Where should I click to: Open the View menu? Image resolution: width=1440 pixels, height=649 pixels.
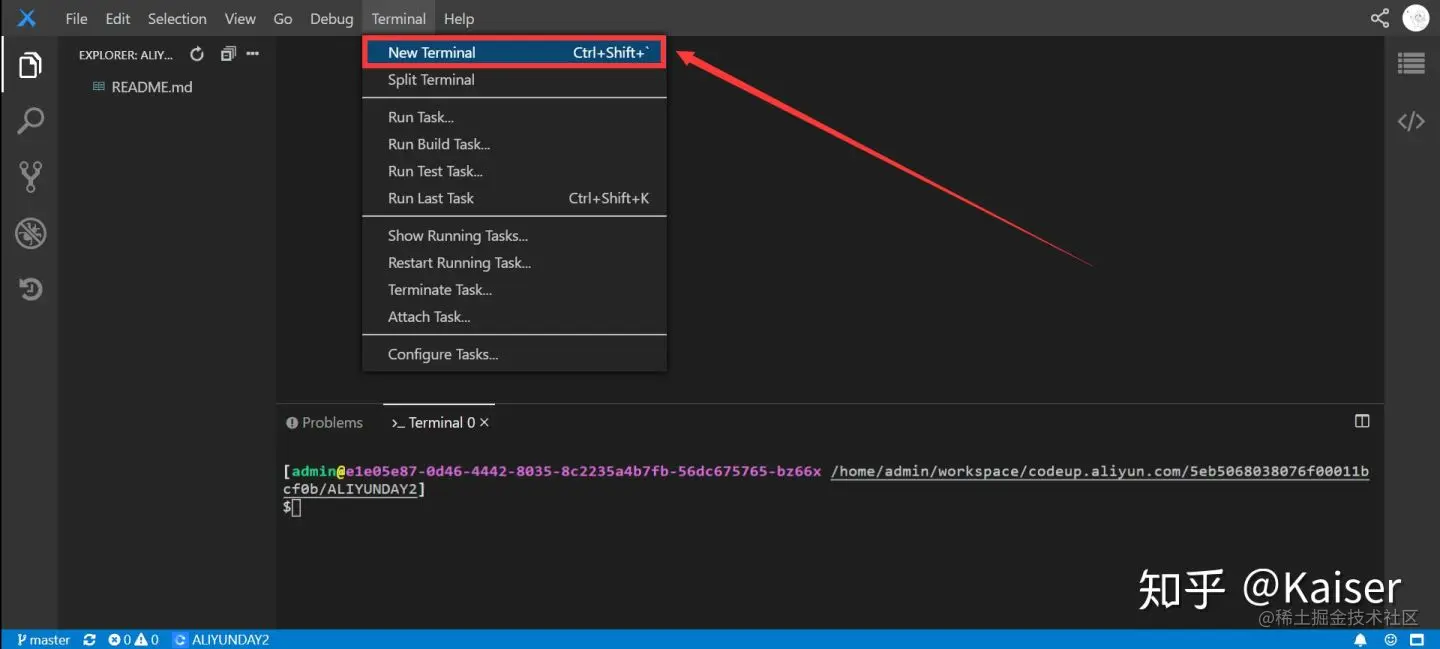tap(240, 19)
